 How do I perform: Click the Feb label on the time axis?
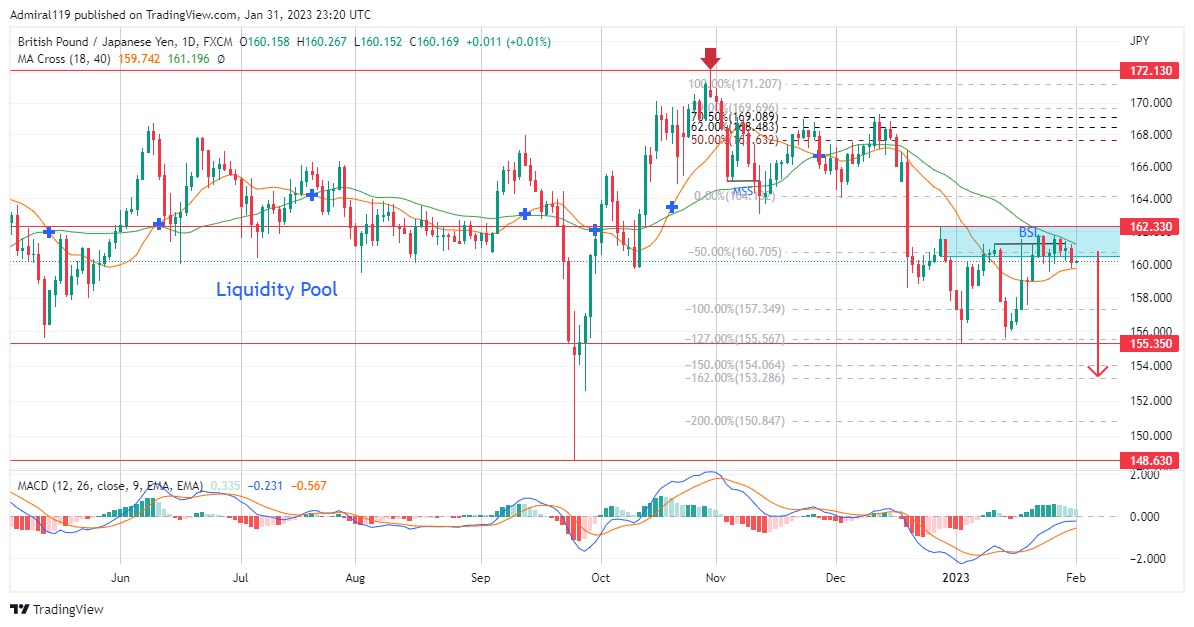tap(1076, 577)
